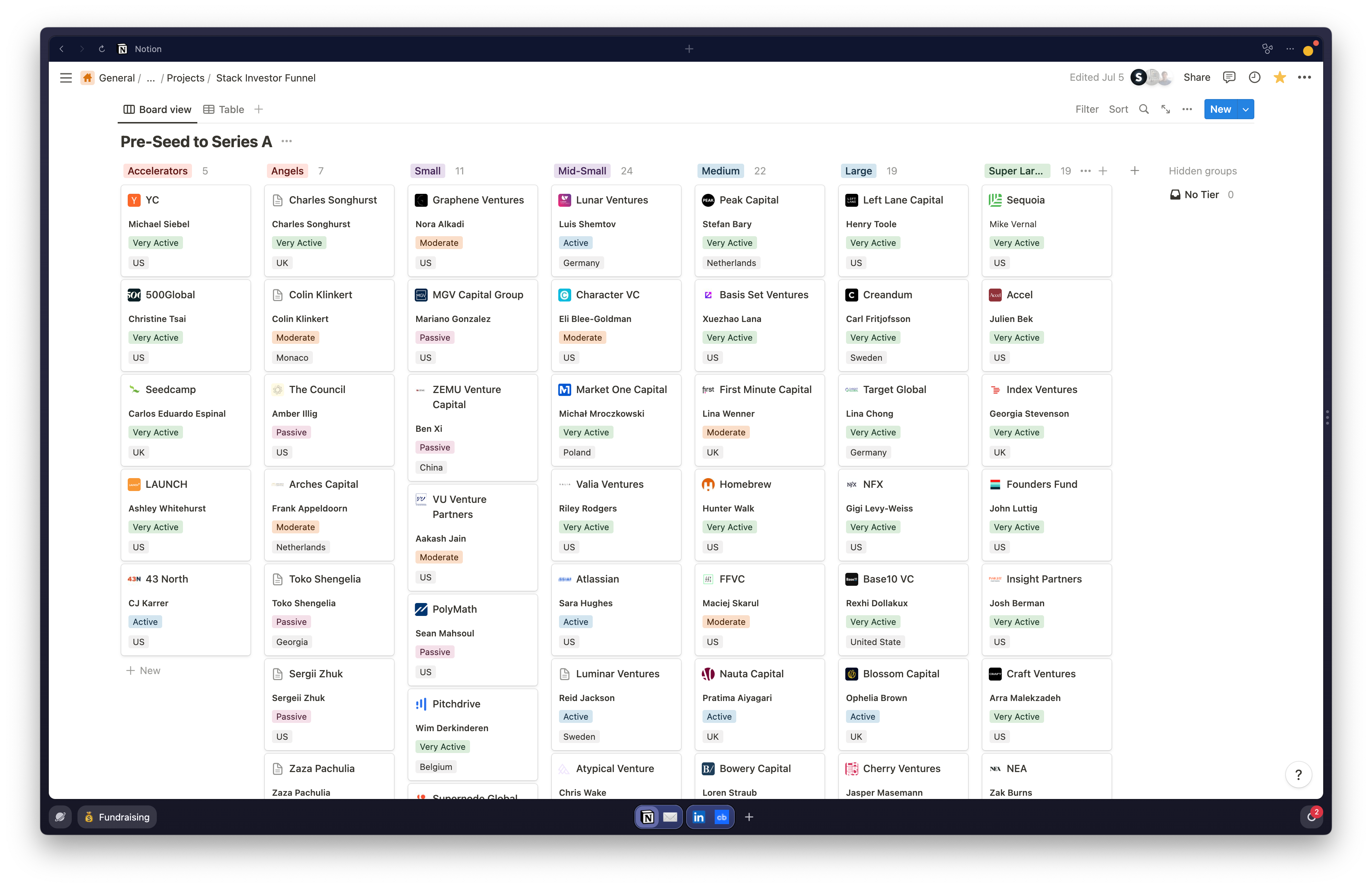Switch to the Board view tab
The height and width of the screenshot is (888, 1372).
pos(157,109)
